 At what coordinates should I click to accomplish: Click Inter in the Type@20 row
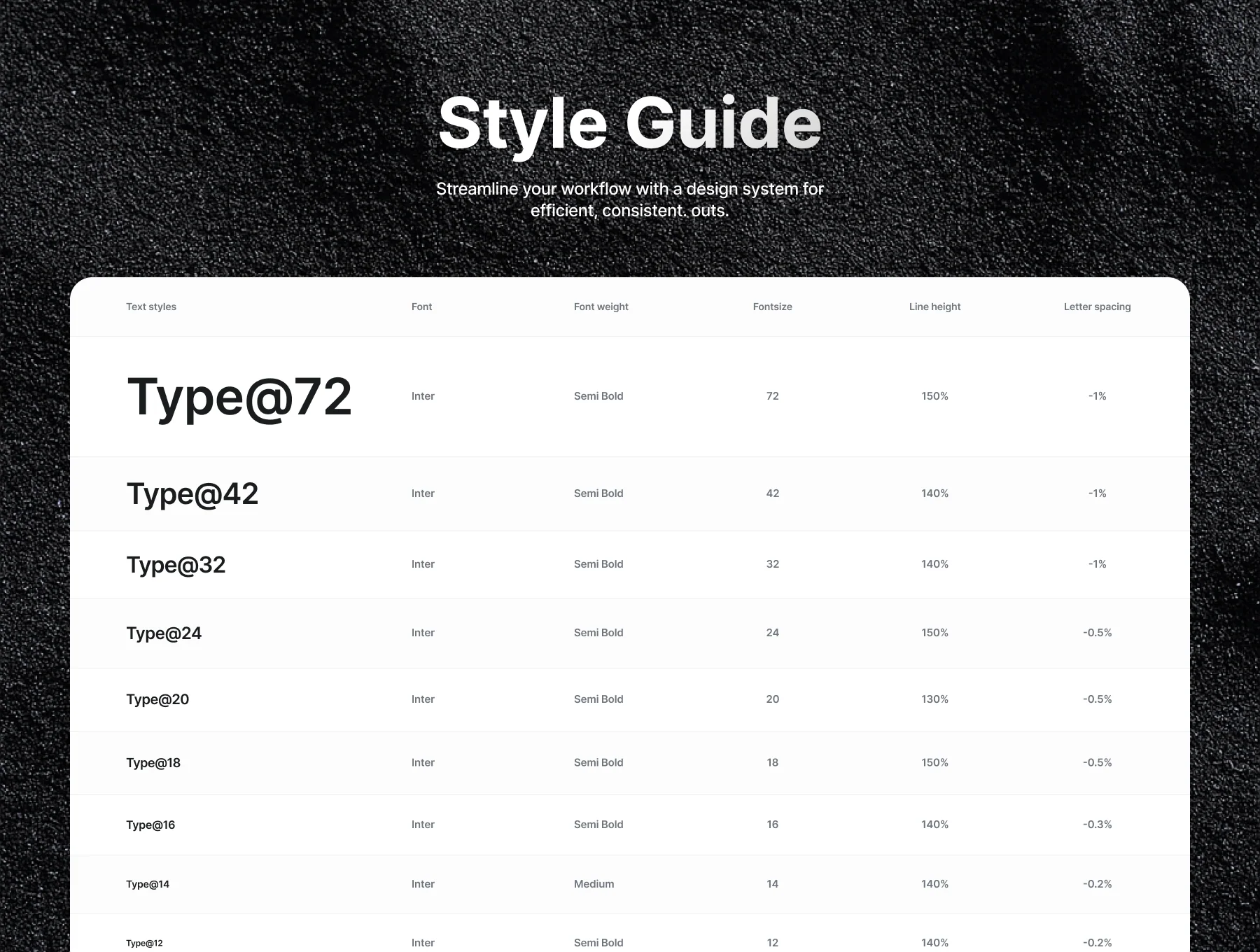423,699
